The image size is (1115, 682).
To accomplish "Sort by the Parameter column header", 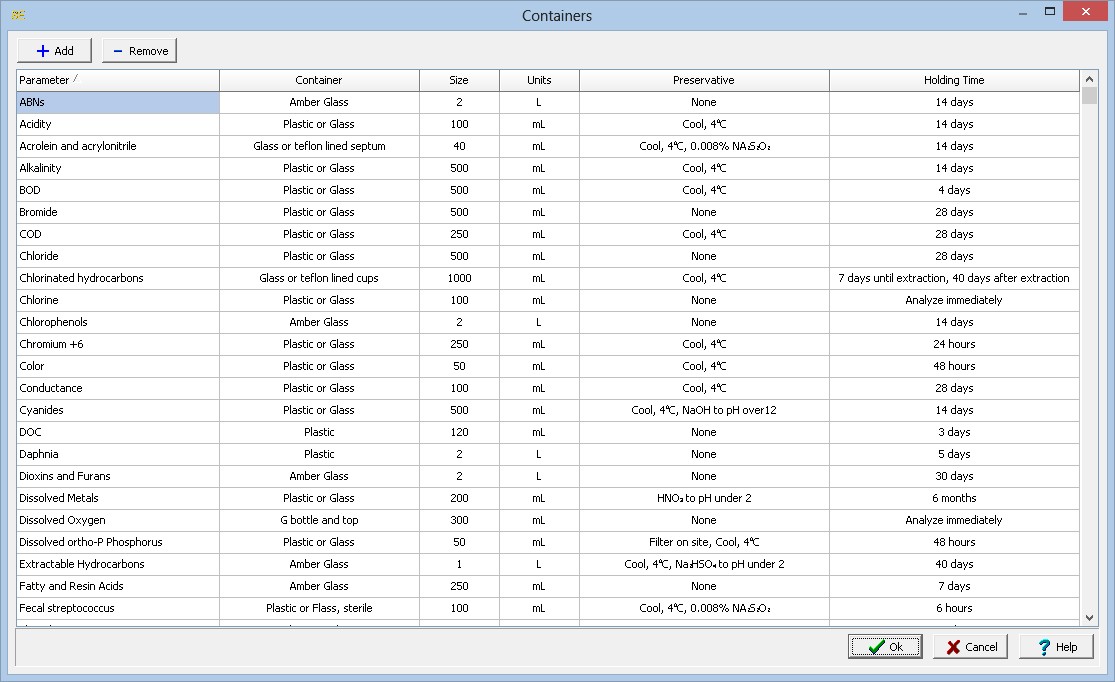I will coord(118,80).
